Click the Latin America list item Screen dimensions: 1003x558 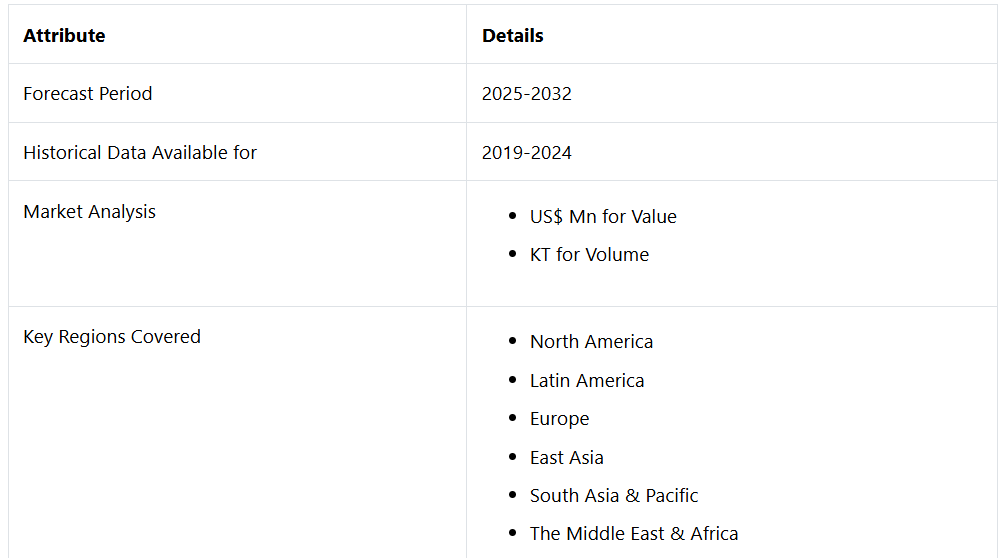587,381
